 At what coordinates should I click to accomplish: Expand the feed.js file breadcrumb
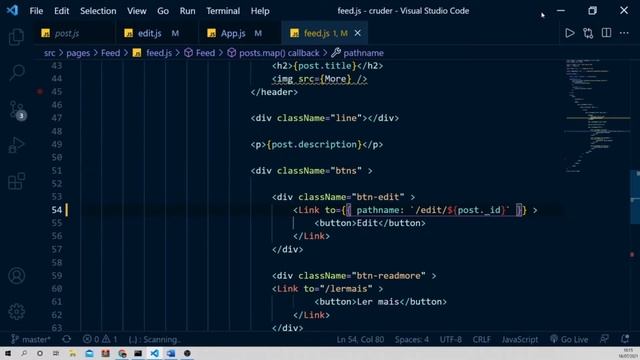pyautogui.click(x=152, y=53)
